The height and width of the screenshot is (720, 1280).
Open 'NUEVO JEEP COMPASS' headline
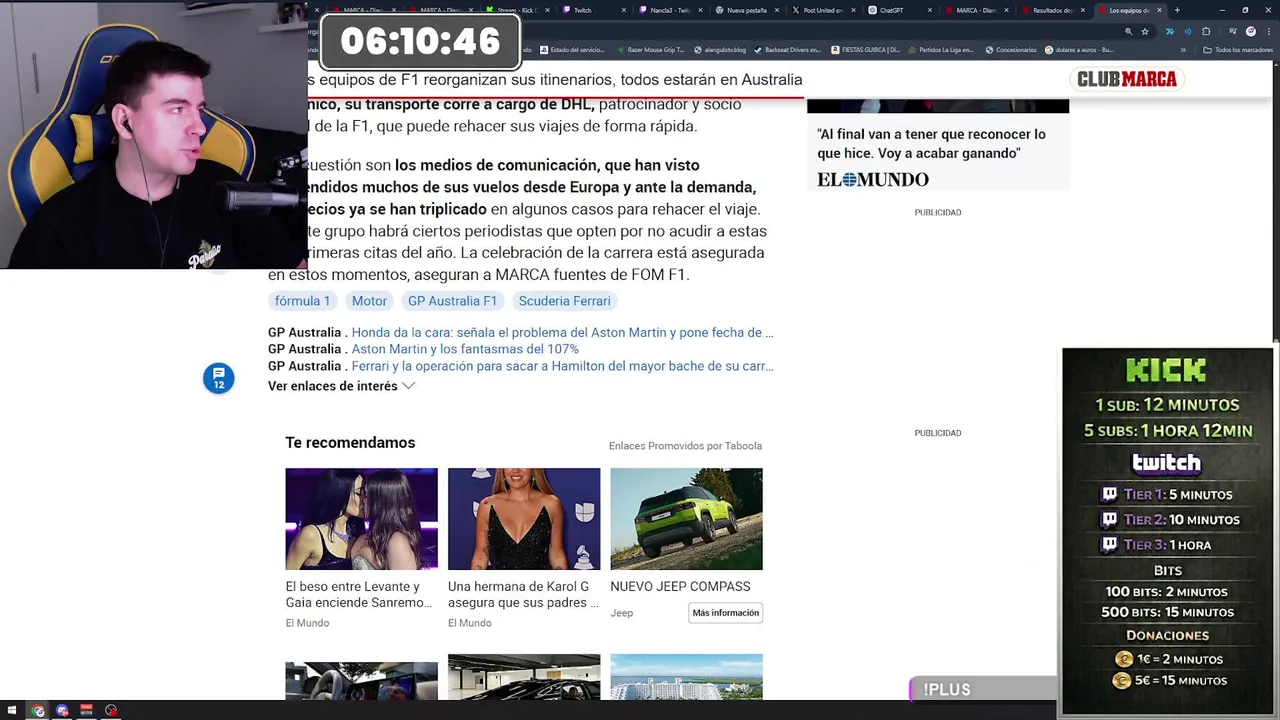tap(680, 586)
